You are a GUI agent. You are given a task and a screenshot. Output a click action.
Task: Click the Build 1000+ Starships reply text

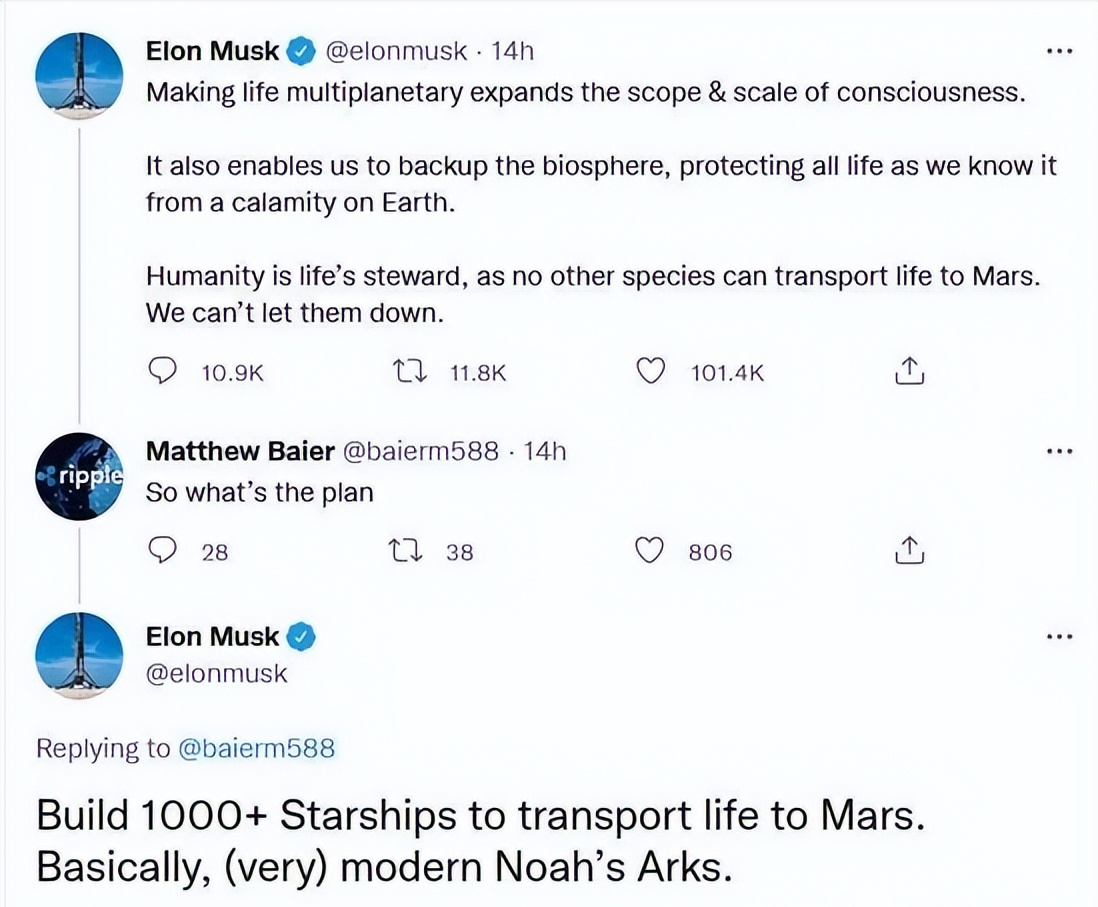pos(480,841)
